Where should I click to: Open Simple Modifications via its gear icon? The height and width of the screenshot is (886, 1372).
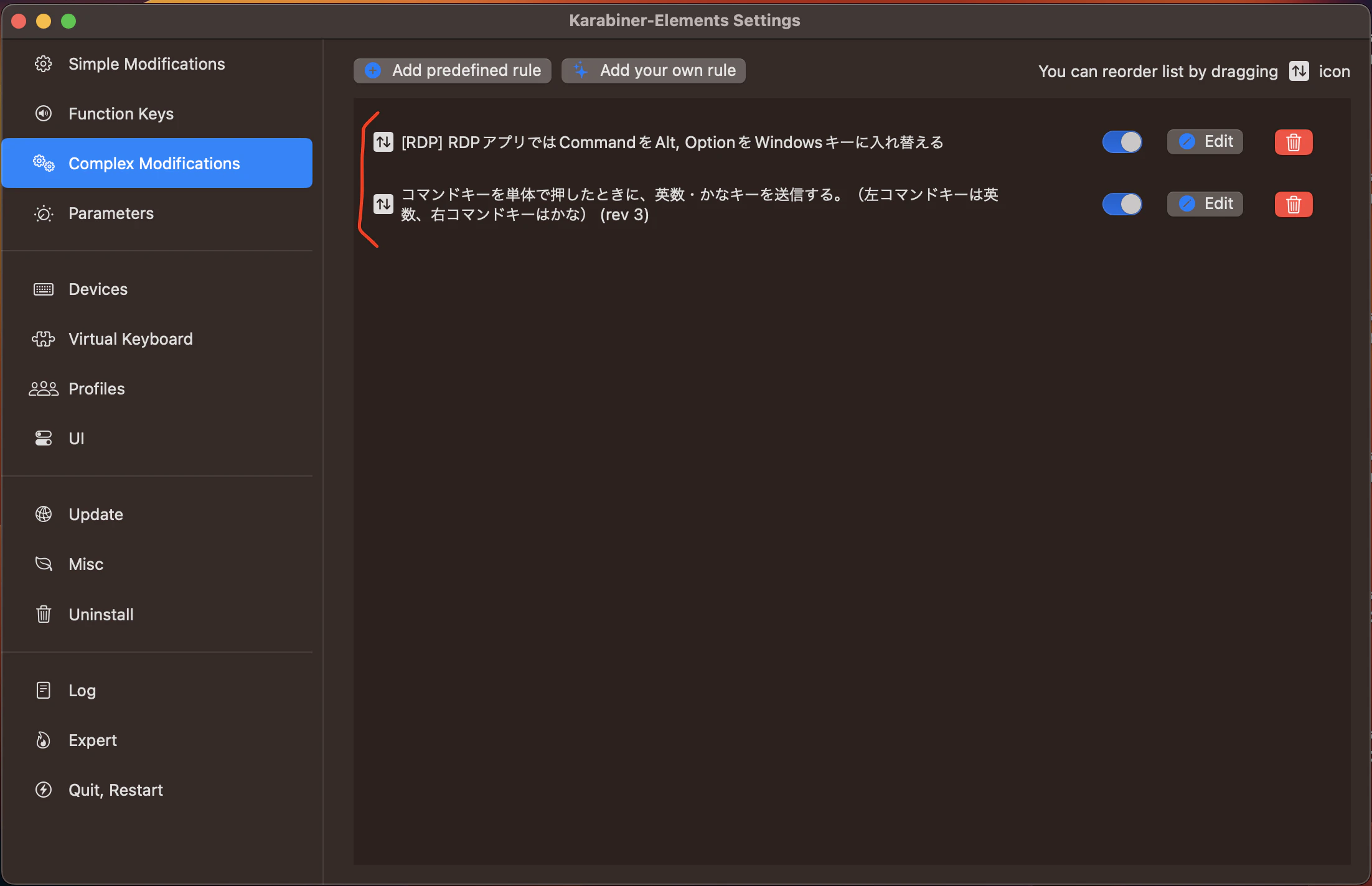43,63
